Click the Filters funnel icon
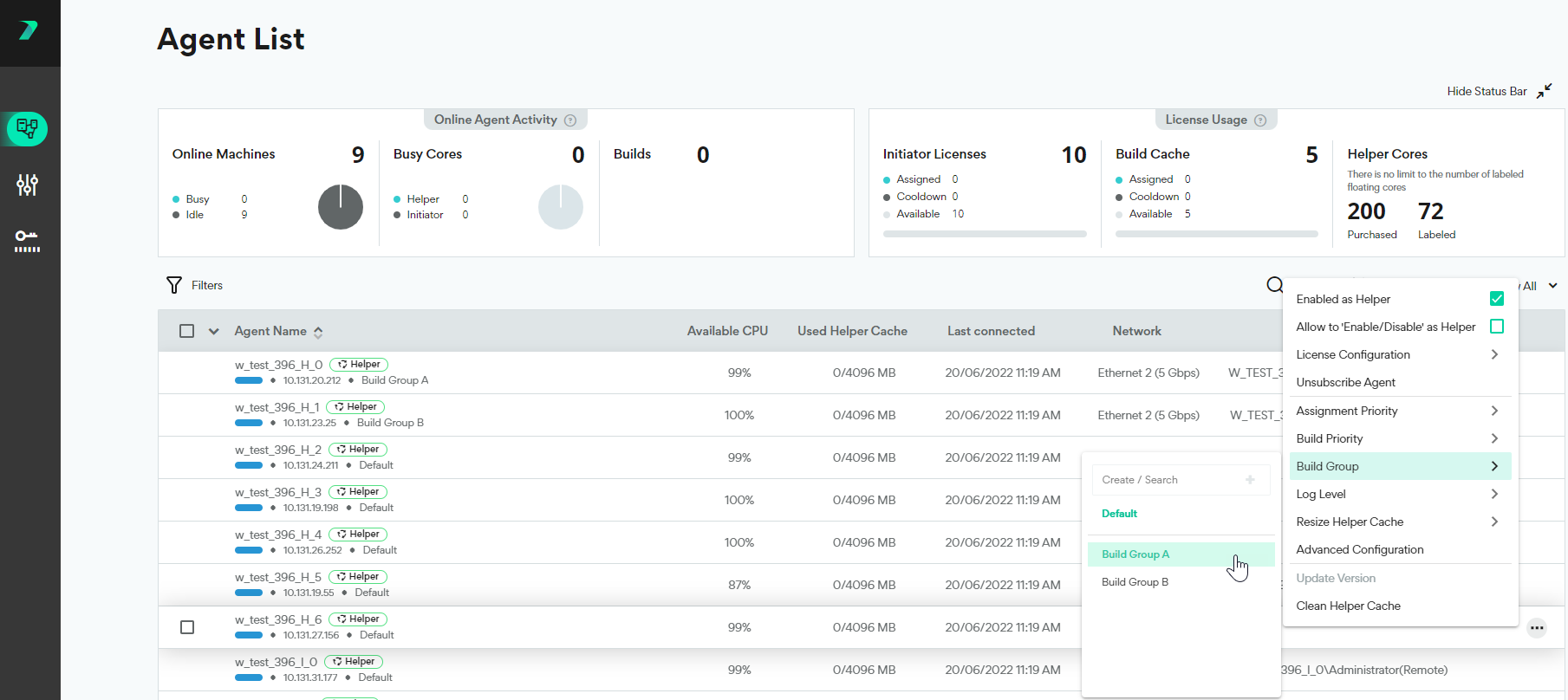 pyautogui.click(x=174, y=285)
